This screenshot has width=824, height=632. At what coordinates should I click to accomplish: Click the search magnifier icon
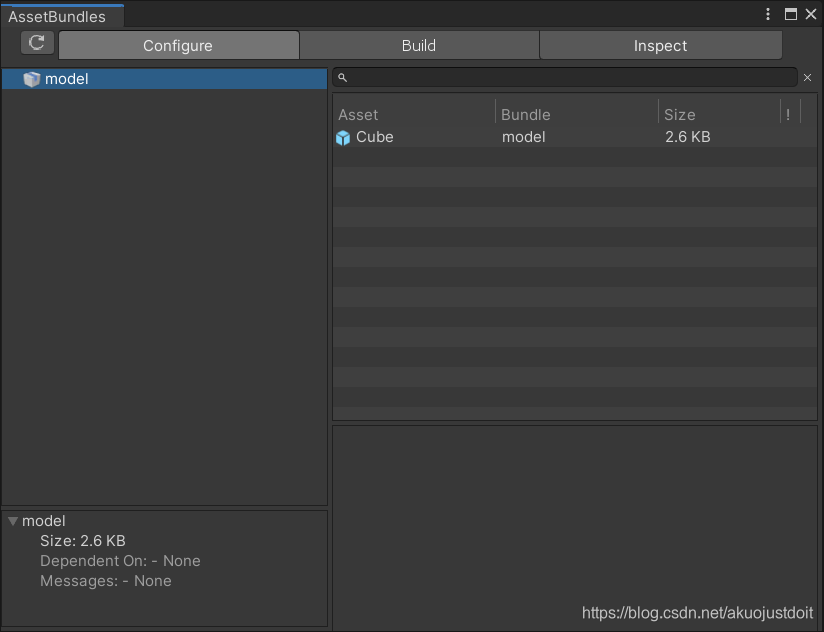click(343, 78)
